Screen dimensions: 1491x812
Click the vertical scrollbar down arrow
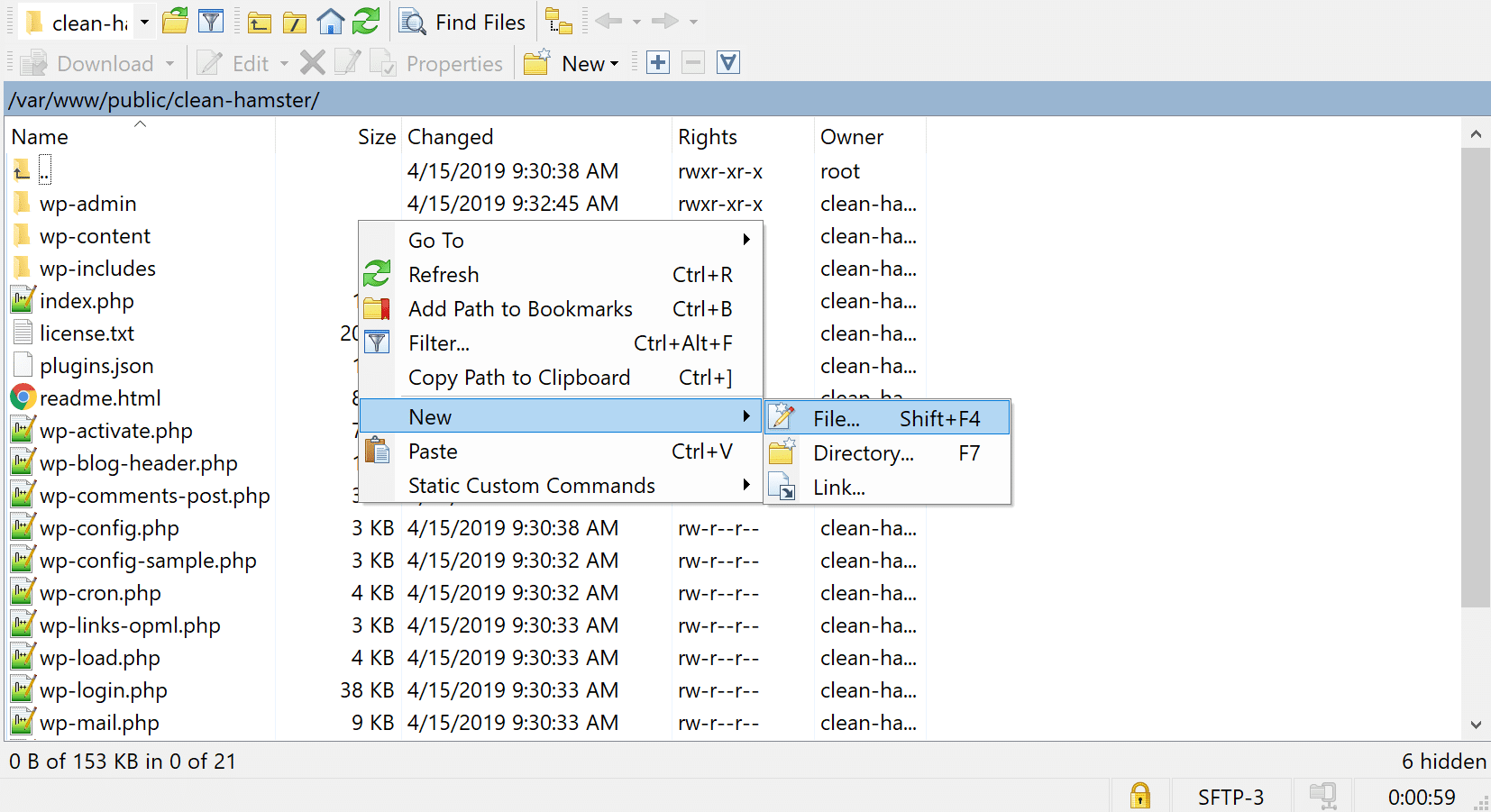point(1476,725)
